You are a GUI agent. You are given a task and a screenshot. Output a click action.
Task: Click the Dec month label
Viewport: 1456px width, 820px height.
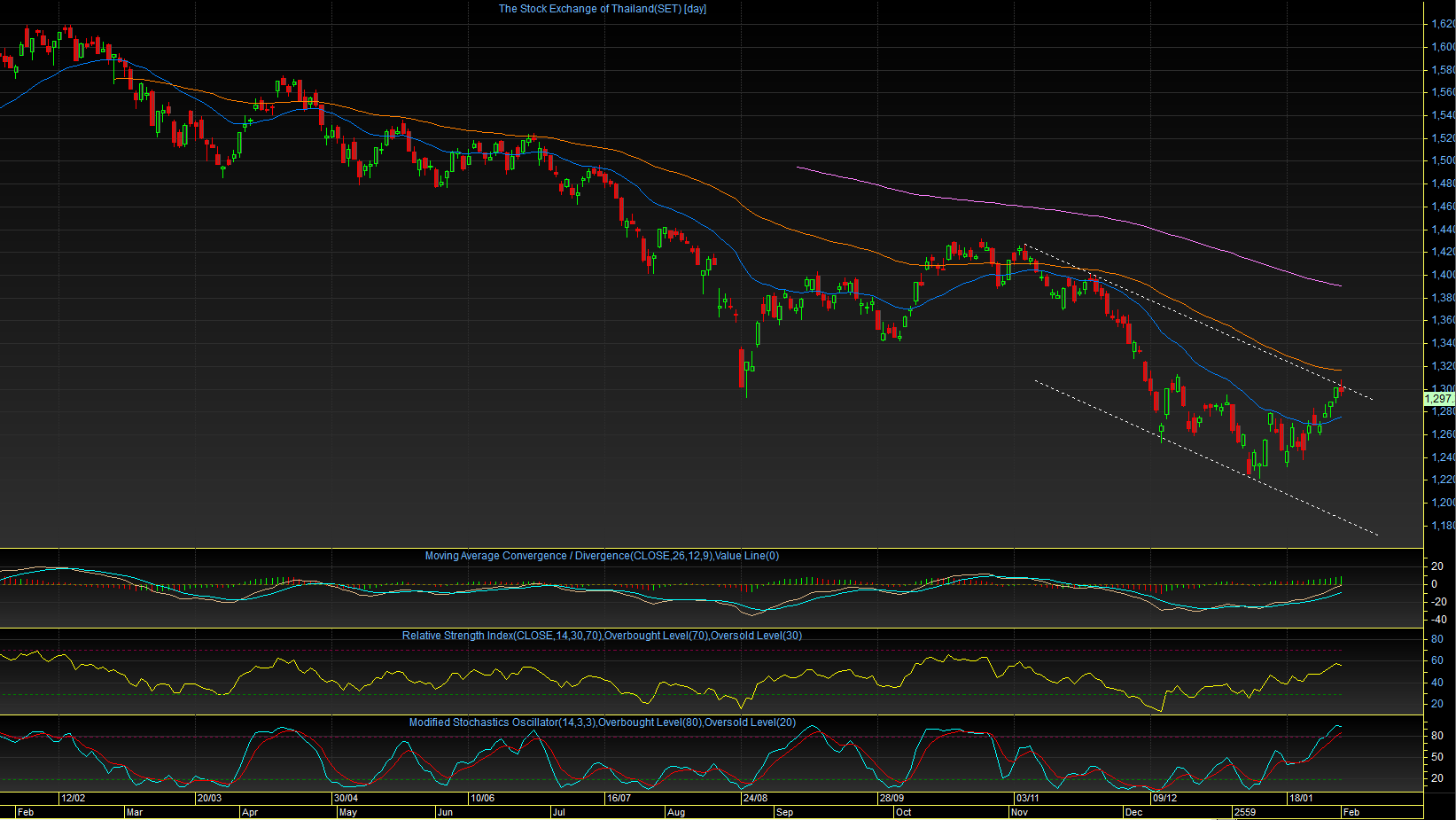pos(1133,812)
